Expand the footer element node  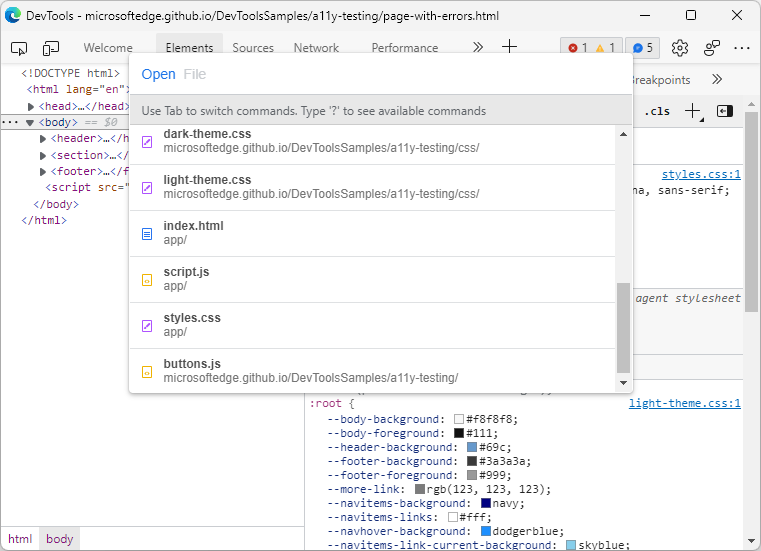point(42,171)
